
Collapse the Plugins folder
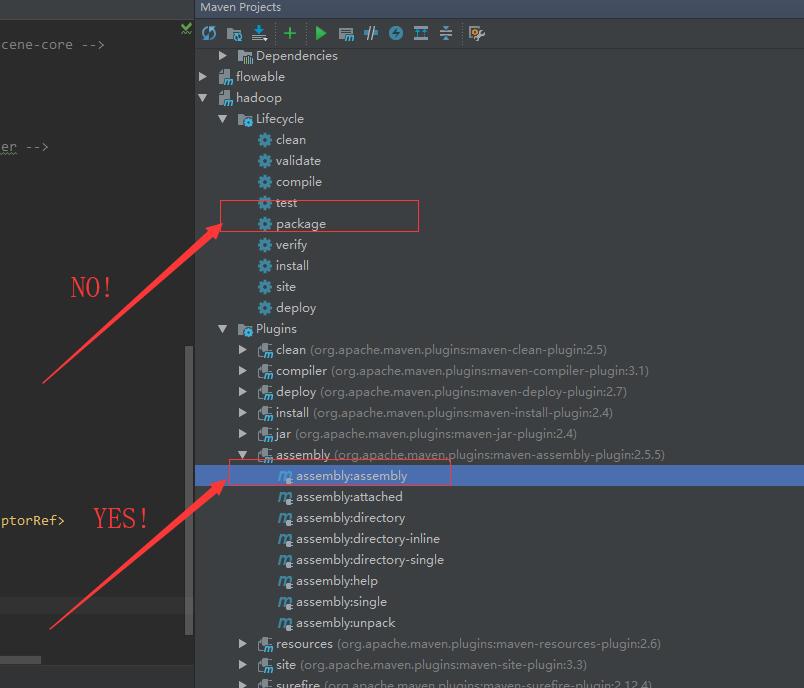(x=223, y=329)
